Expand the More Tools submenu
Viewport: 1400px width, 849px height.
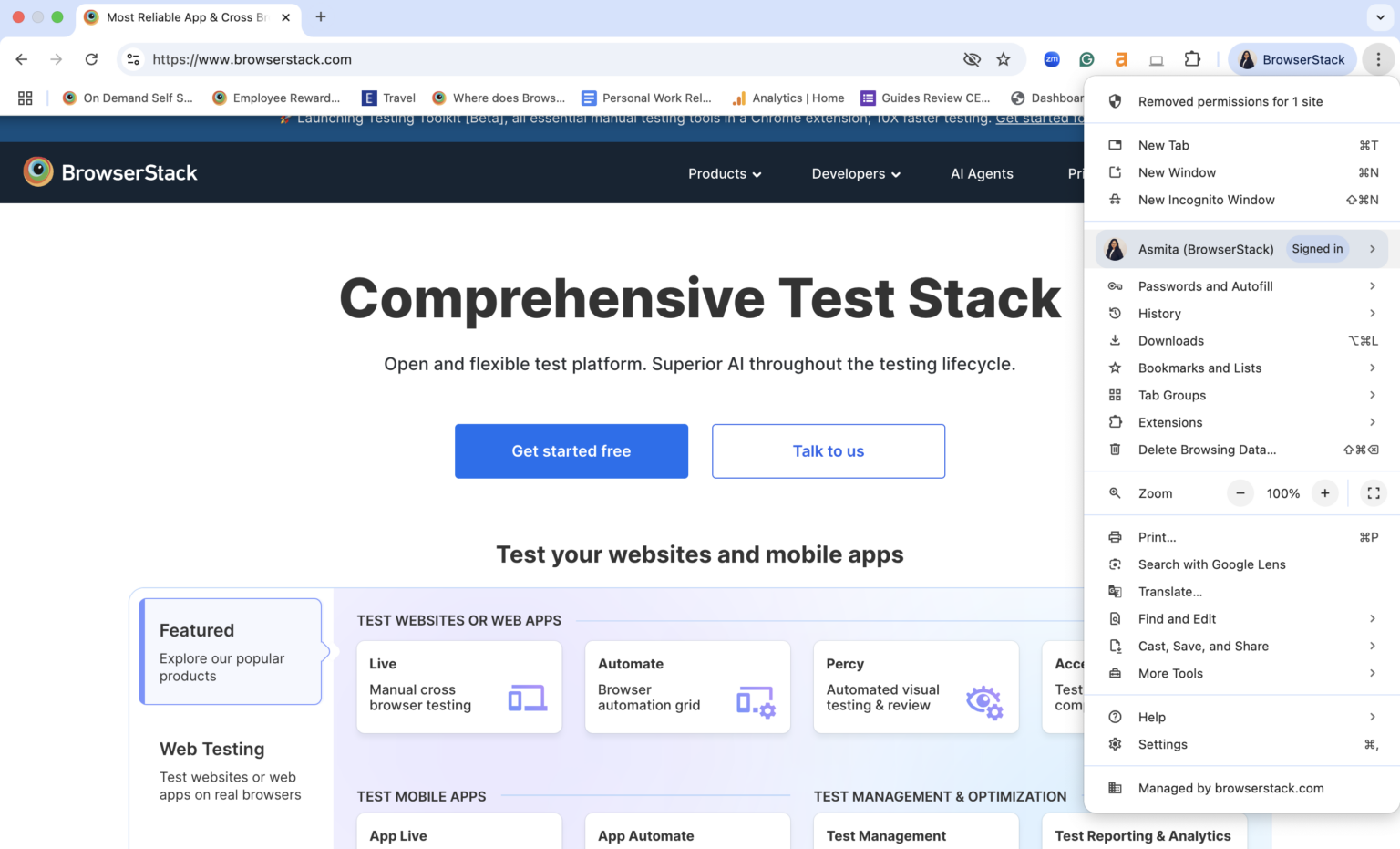pyautogui.click(x=1170, y=673)
